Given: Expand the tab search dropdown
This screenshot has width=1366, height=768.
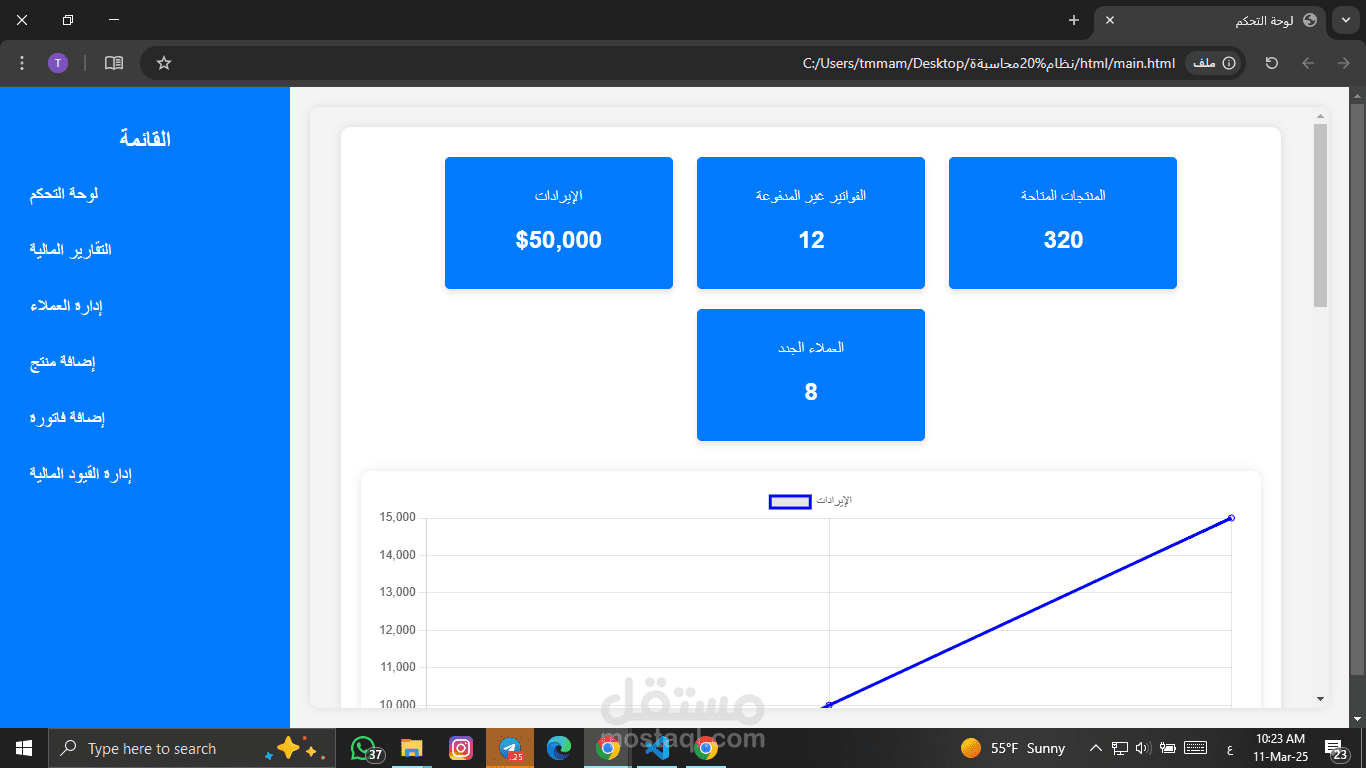Looking at the screenshot, I should coord(1345,20).
